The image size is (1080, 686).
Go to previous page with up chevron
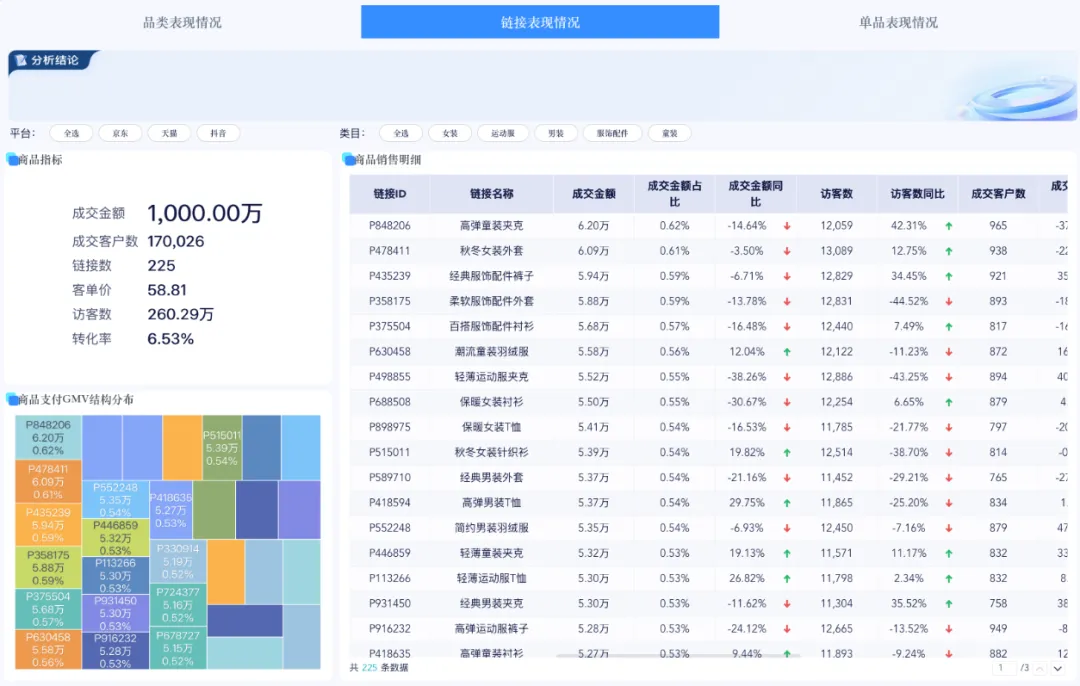(1041, 668)
